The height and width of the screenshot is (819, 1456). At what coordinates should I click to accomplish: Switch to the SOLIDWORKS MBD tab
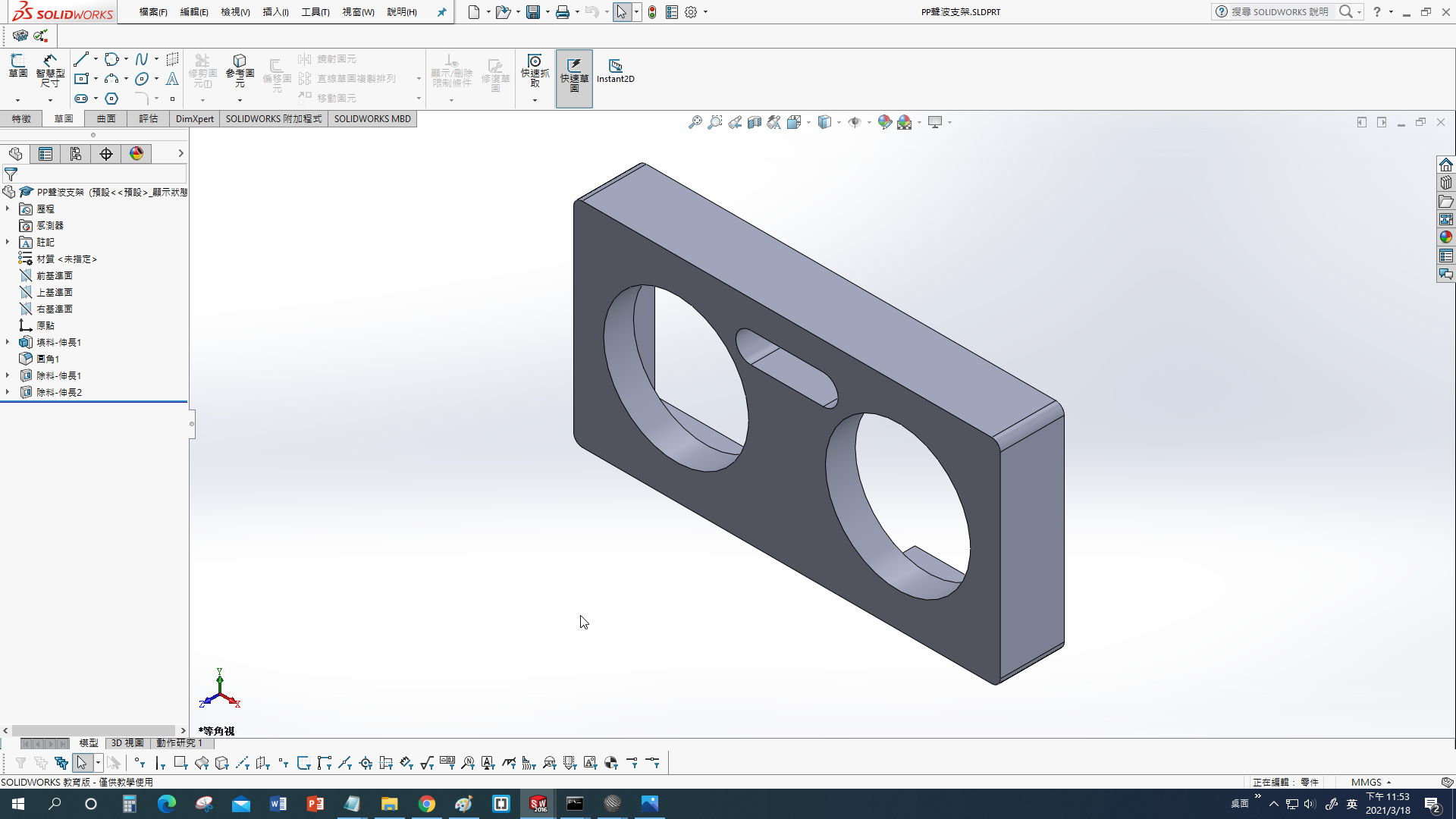(372, 119)
